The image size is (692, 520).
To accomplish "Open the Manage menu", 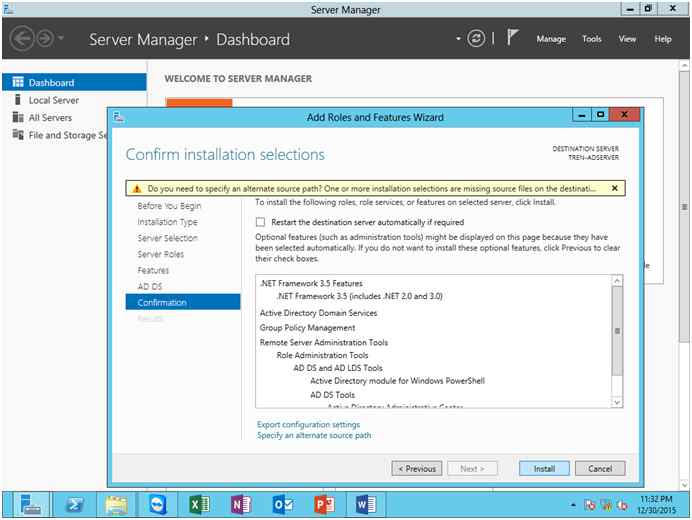I will tap(551, 39).
